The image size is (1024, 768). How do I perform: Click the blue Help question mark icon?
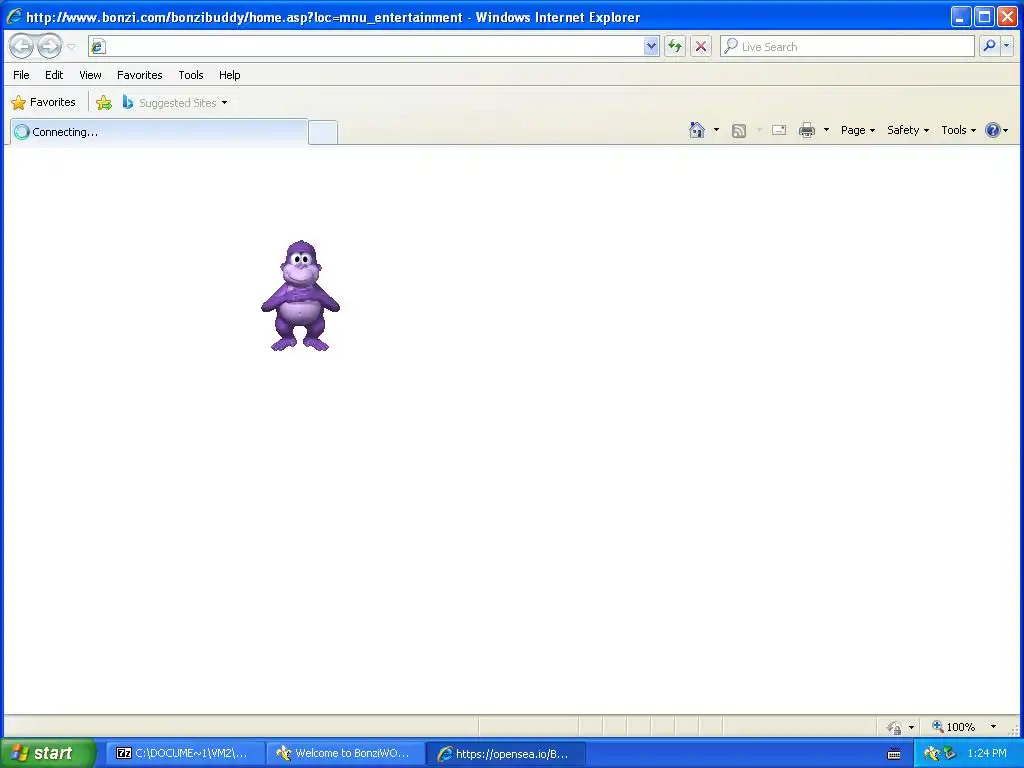tap(993, 130)
